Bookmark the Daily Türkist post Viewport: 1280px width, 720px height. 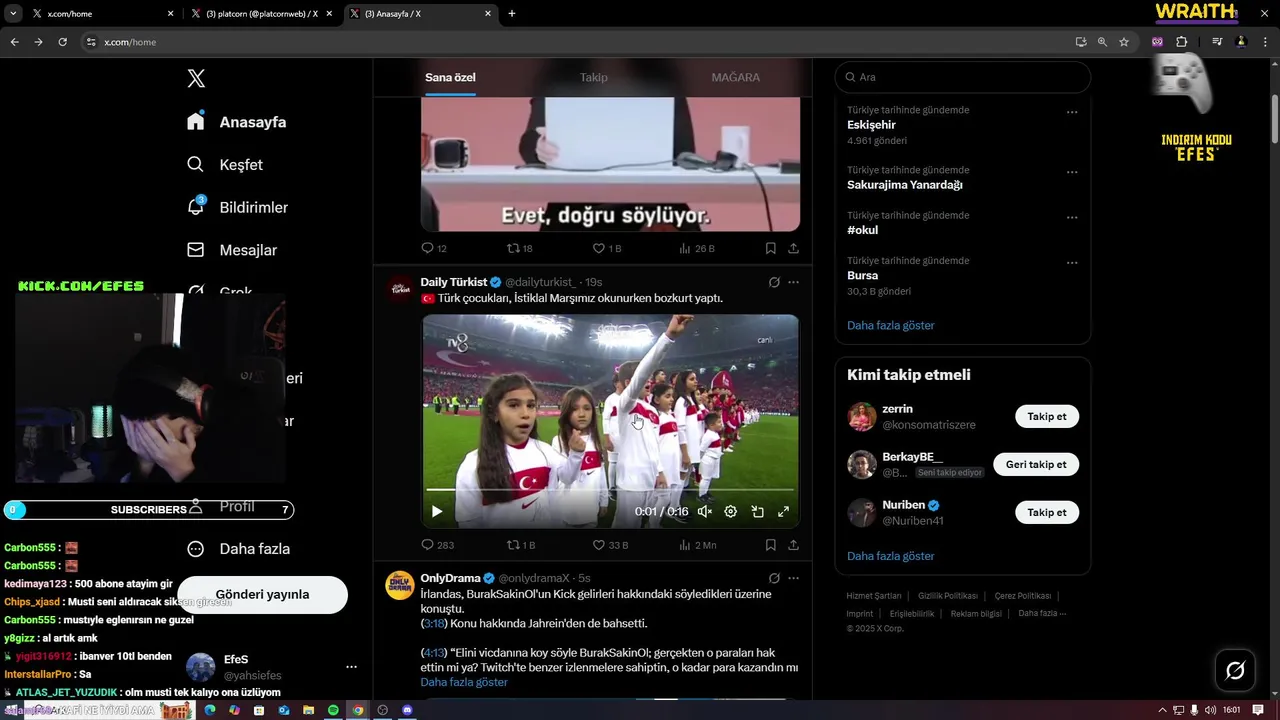pyautogui.click(x=770, y=545)
